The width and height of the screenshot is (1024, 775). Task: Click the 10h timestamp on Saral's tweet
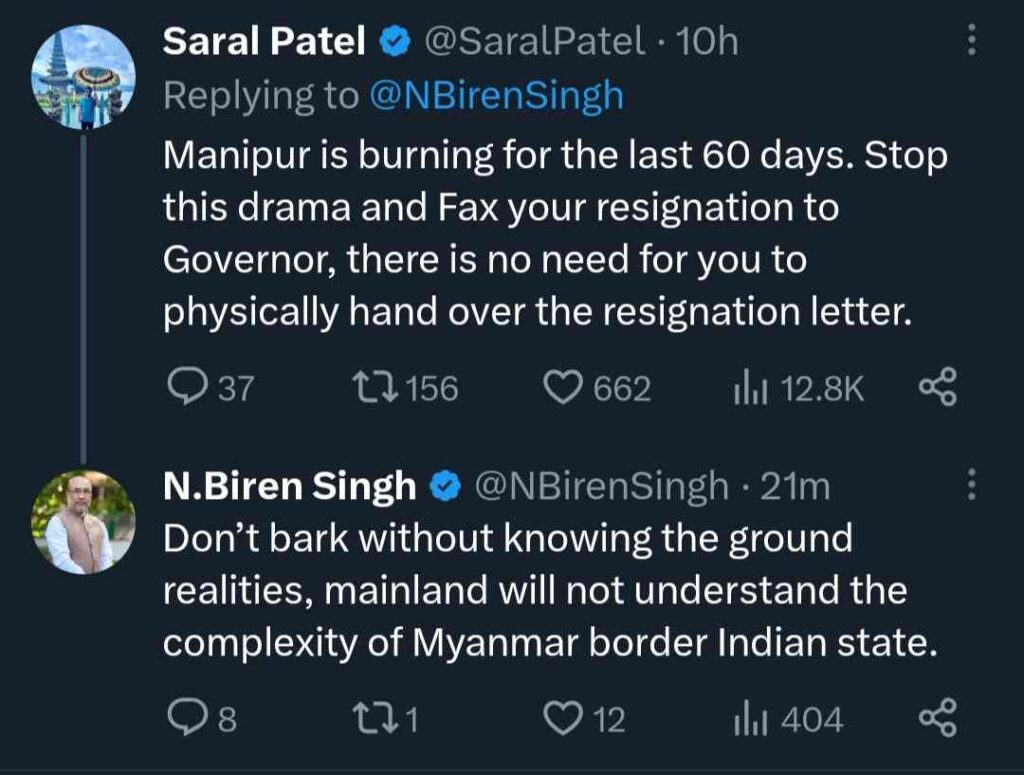[x=708, y=41]
